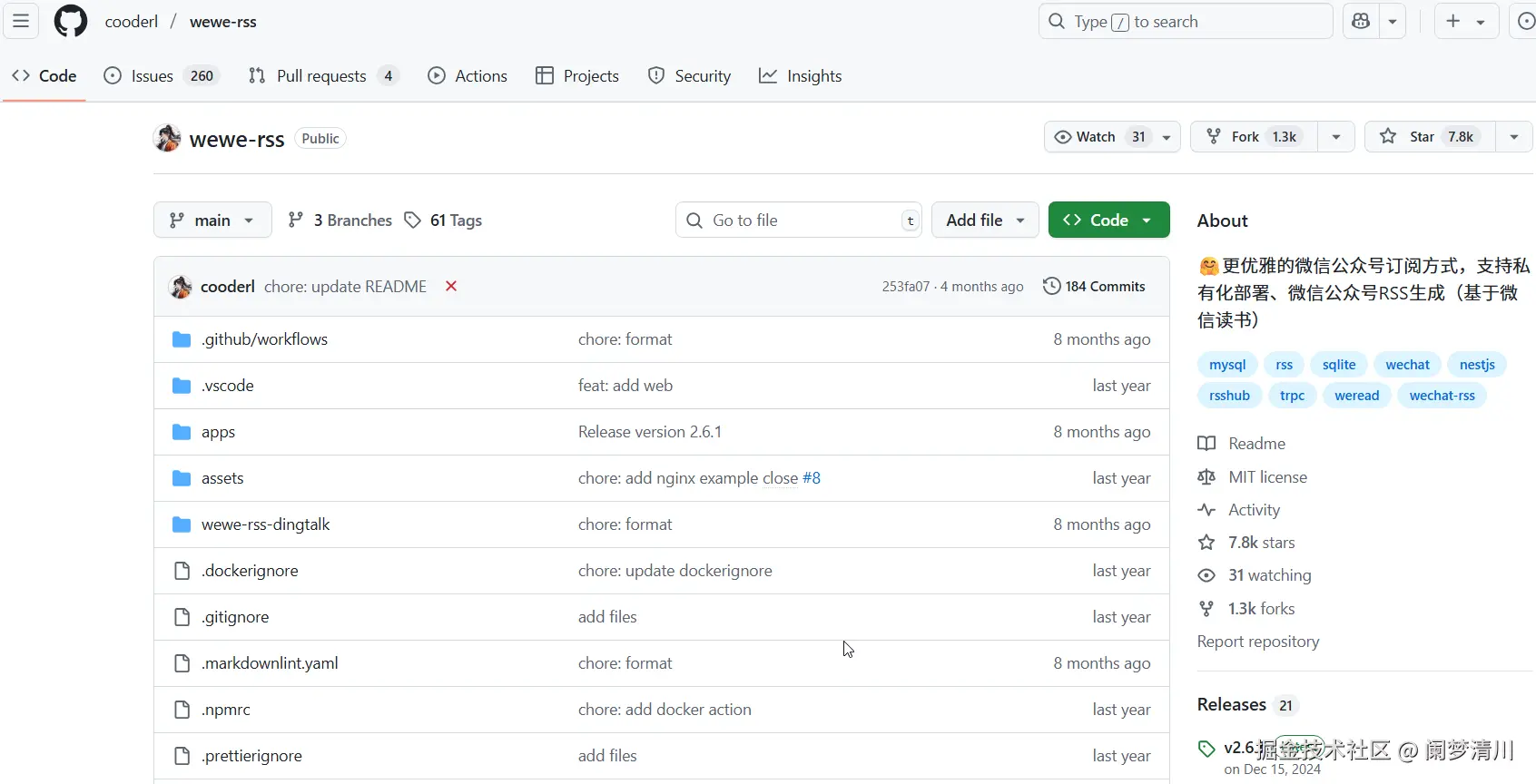Screen dimensions: 1536x784
Task: Select the sqlite topic tag
Action: click(1339, 365)
